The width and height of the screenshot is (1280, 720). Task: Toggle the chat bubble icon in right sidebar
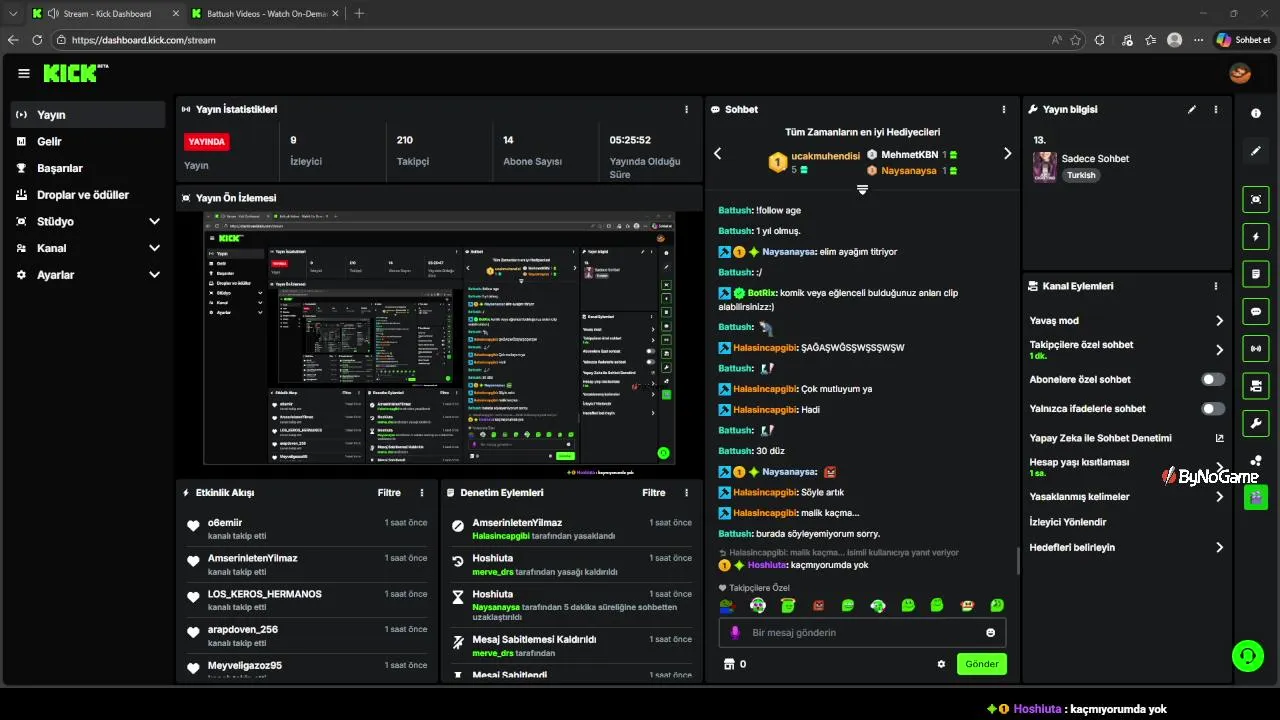pyautogui.click(x=1256, y=311)
